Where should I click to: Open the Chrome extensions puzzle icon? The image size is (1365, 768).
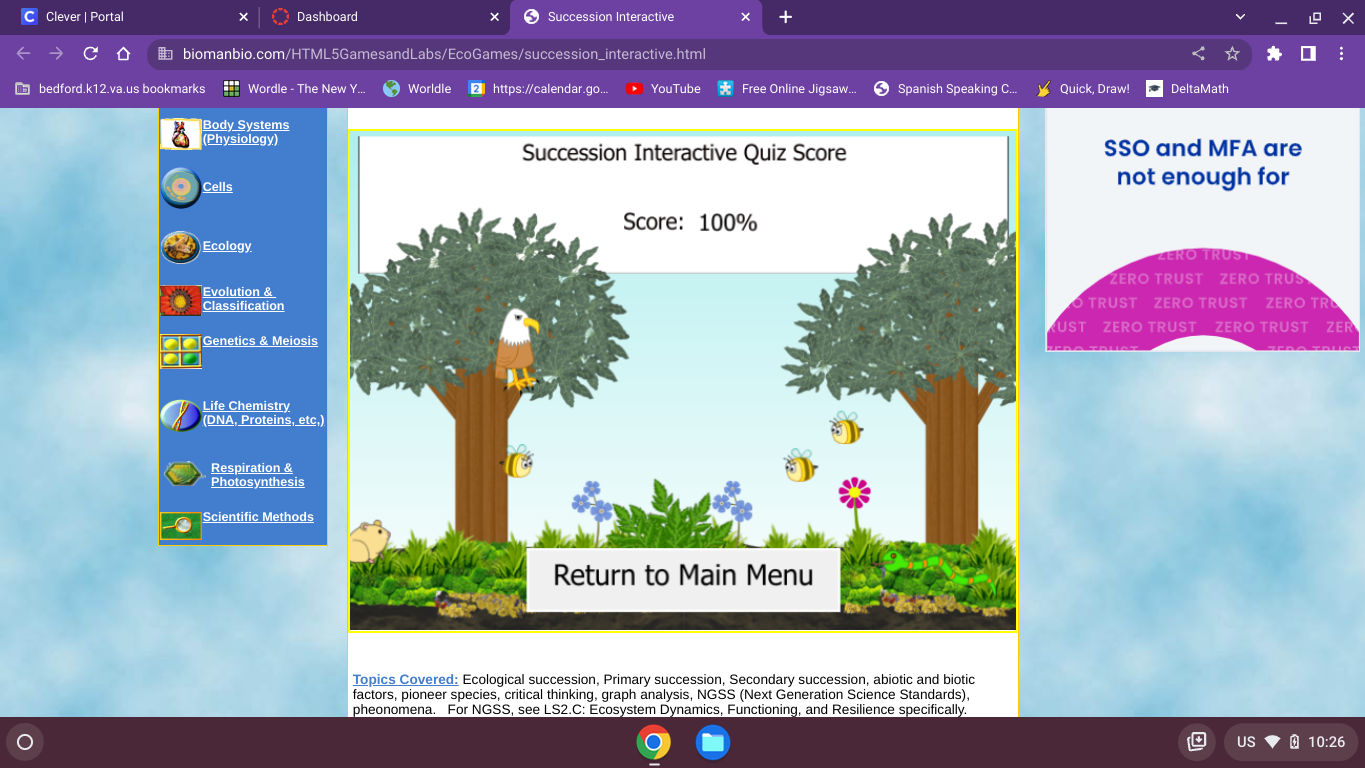(x=1274, y=54)
